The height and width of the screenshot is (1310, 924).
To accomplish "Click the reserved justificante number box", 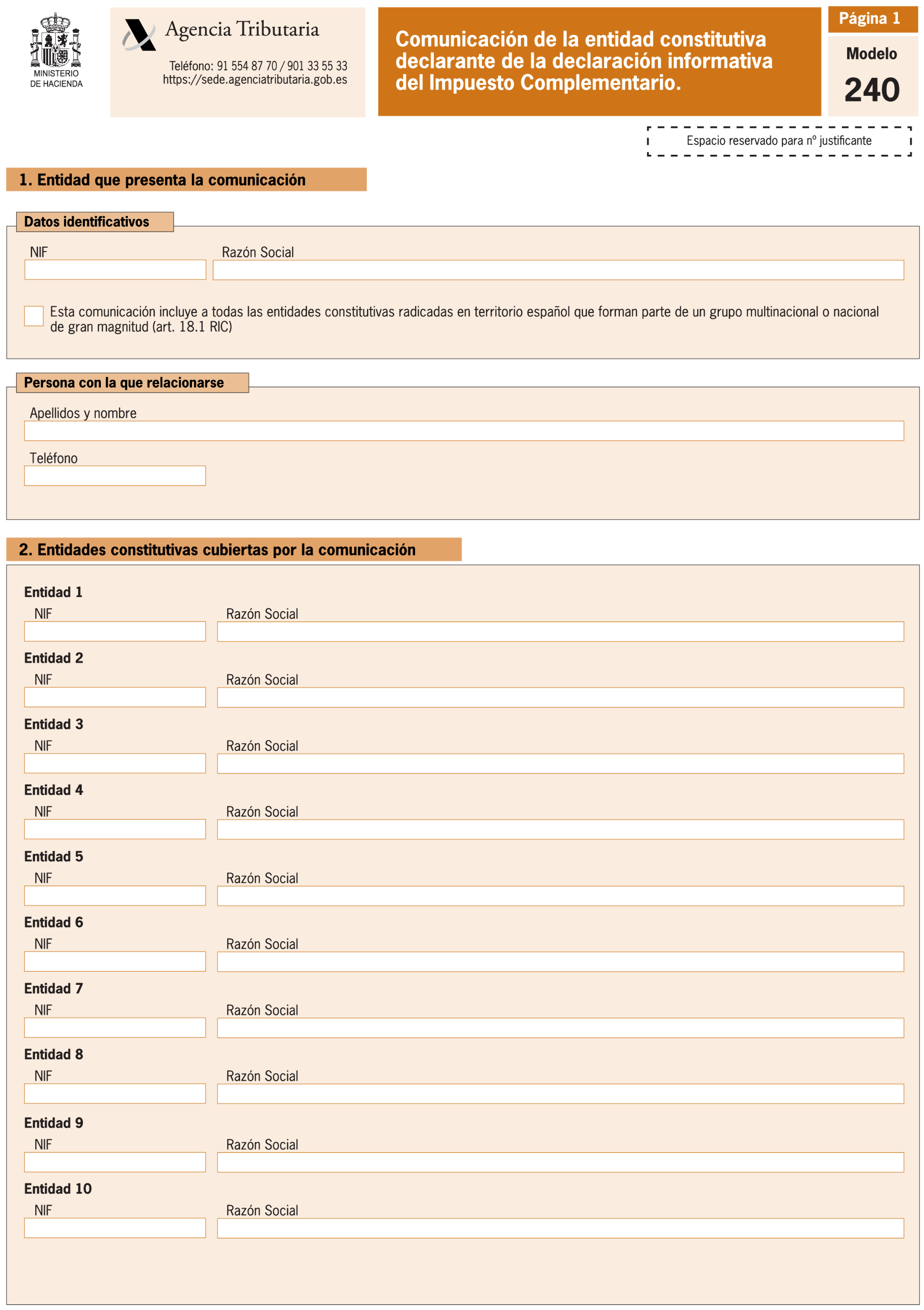I will pos(779,141).
